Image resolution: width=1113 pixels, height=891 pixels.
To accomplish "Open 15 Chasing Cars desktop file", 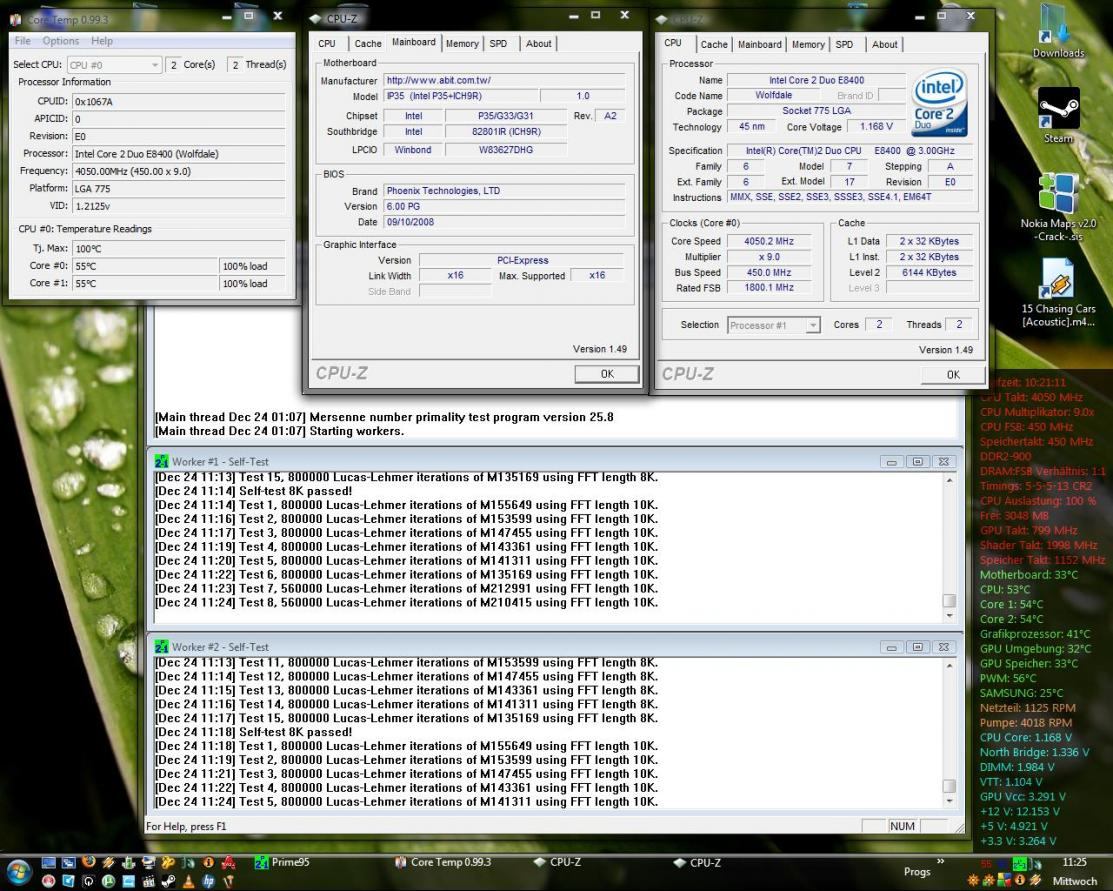I will (x=1058, y=292).
